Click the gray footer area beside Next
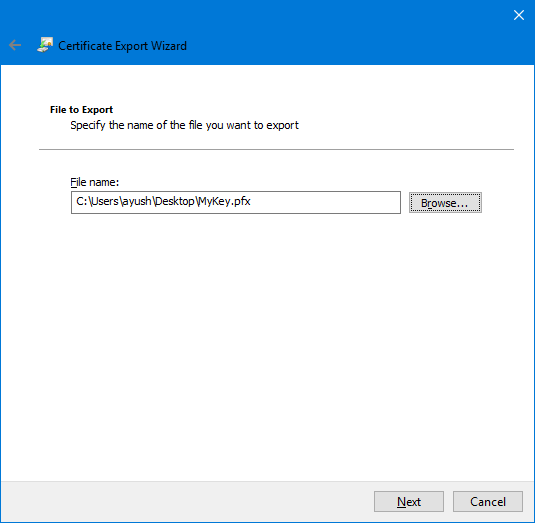 coord(188,502)
